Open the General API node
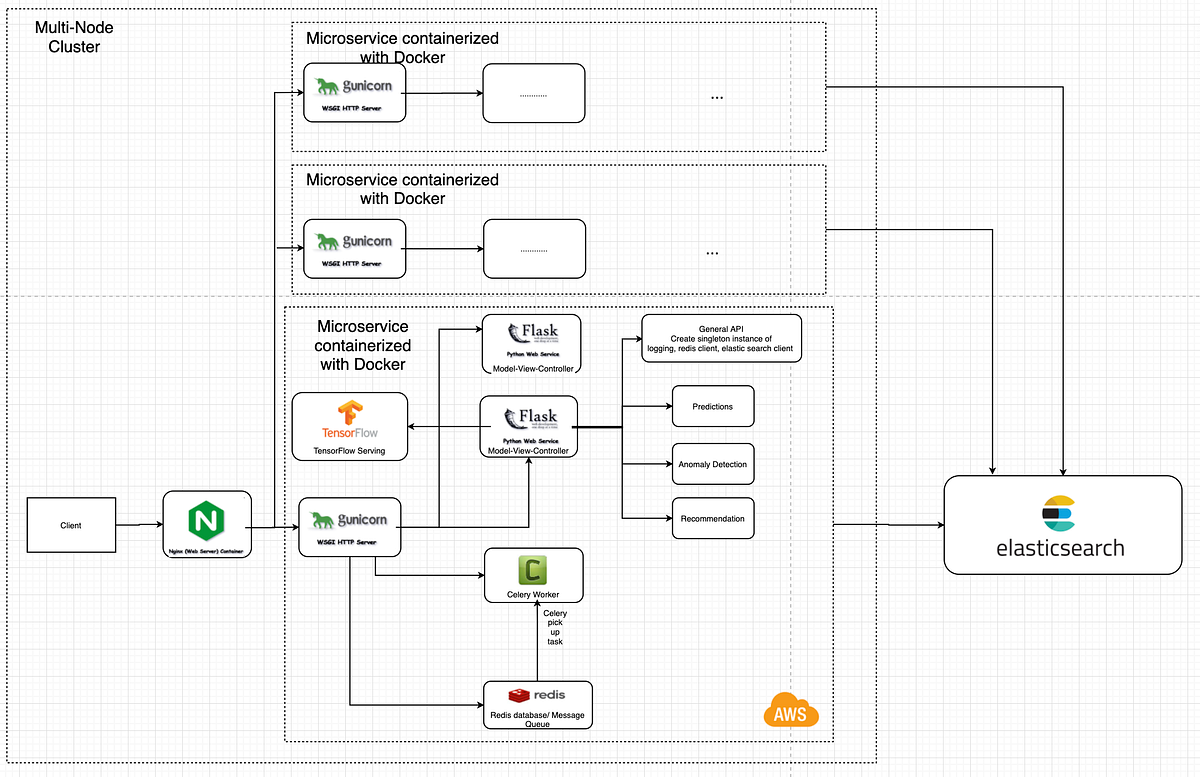The width and height of the screenshot is (1200, 777). (x=721, y=338)
